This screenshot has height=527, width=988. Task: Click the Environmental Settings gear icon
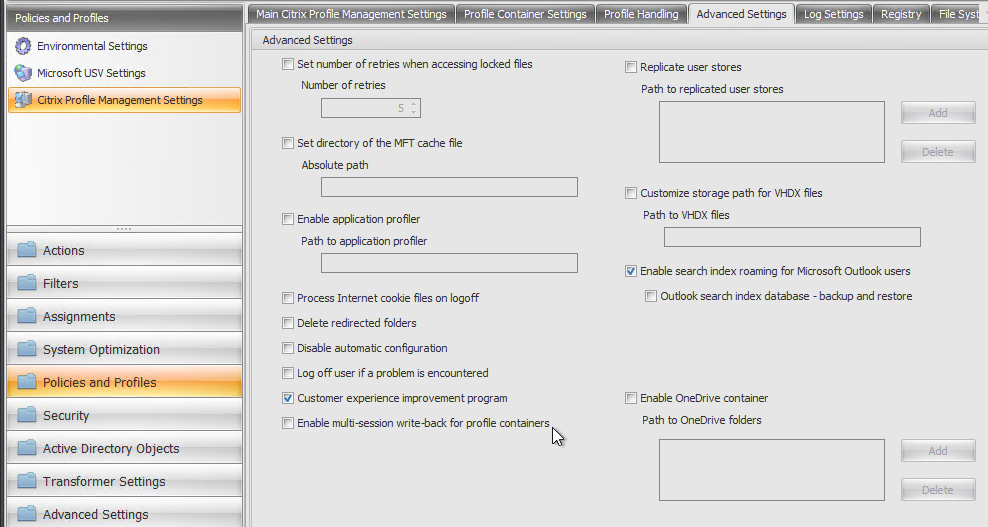point(23,46)
